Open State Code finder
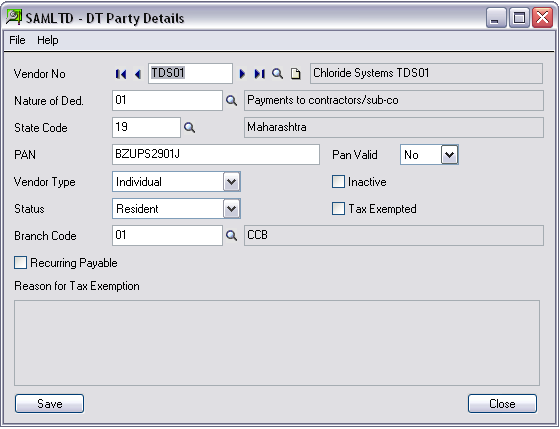Image resolution: width=560 pixels, height=429 pixels. point(189,128)
